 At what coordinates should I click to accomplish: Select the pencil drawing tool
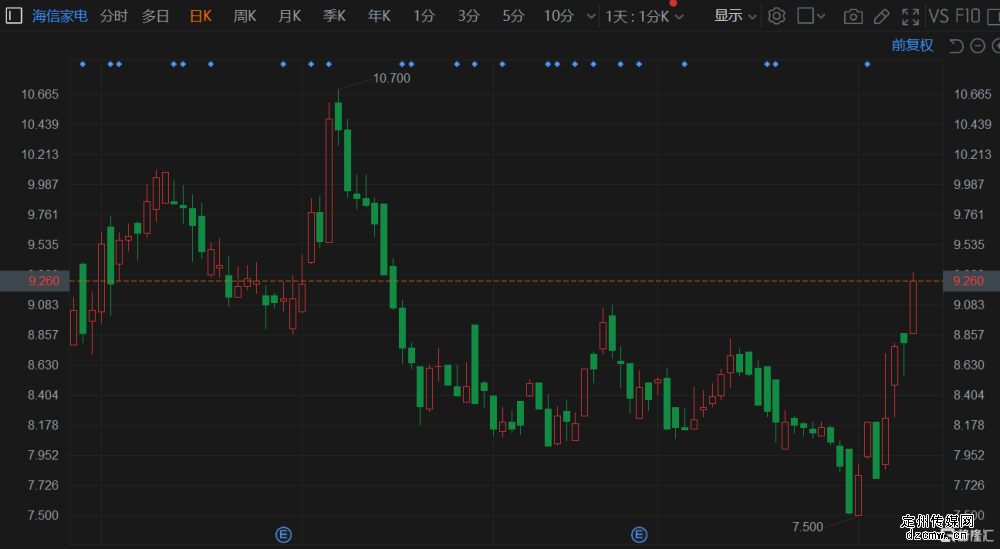click(x=881, y=17)
